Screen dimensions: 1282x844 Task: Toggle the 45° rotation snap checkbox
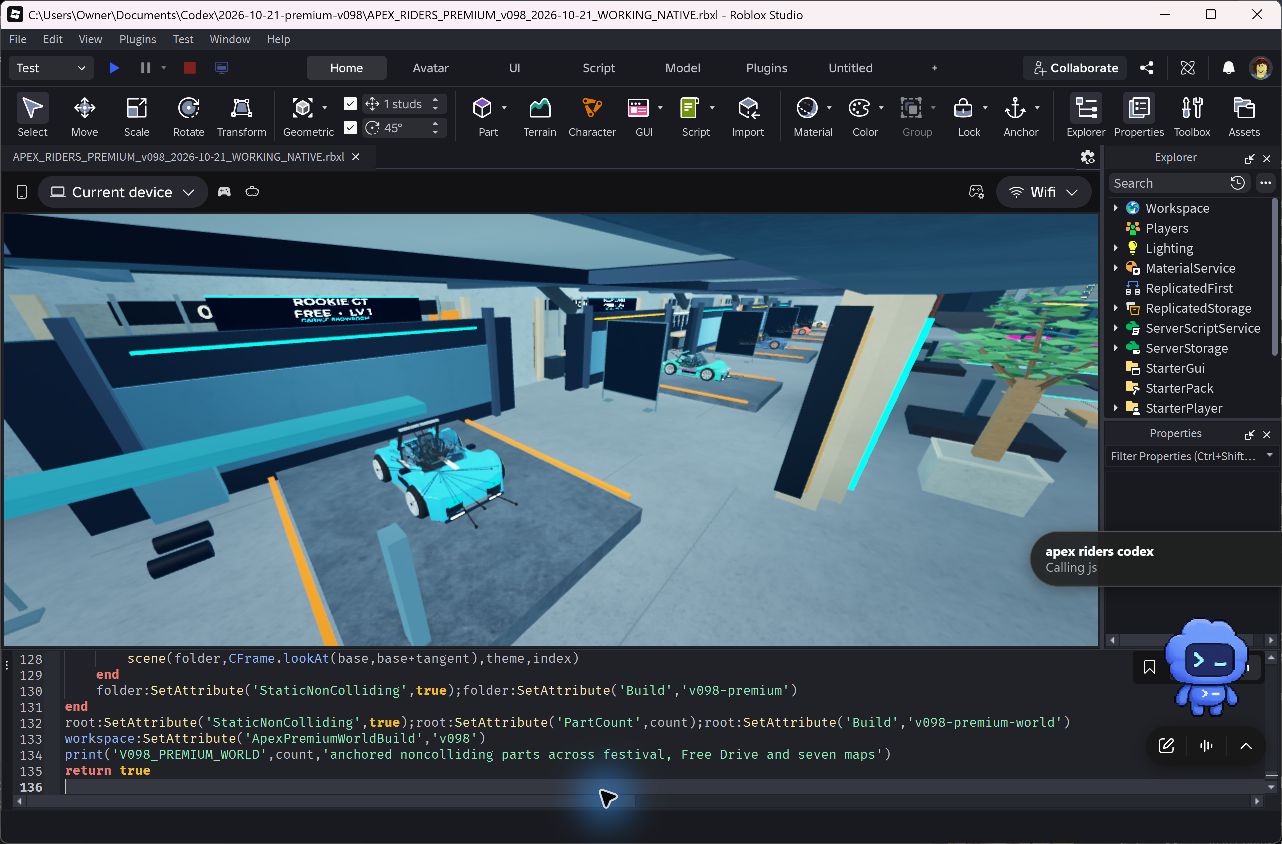pyautogui.click(x=350, y=127)
